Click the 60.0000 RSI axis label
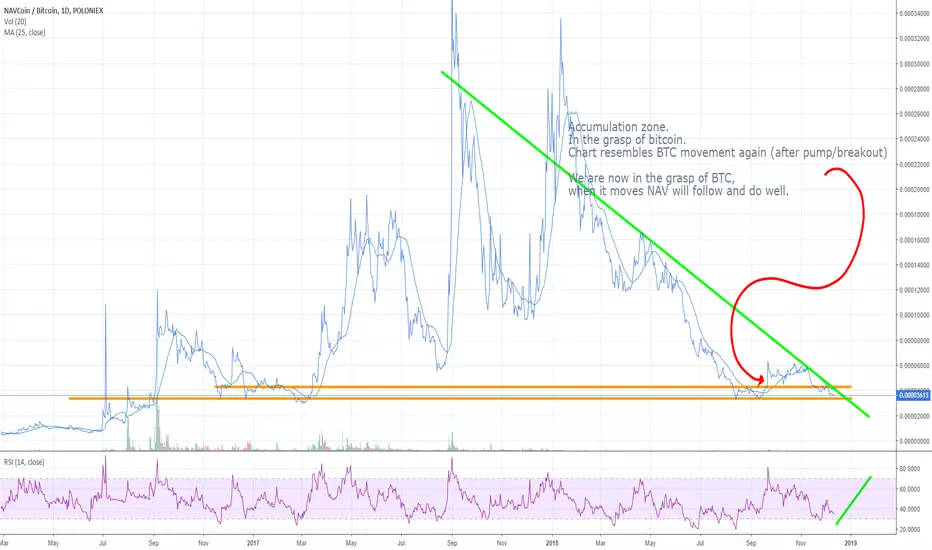Viewport: 932px width, 550px height. [910, 489]
